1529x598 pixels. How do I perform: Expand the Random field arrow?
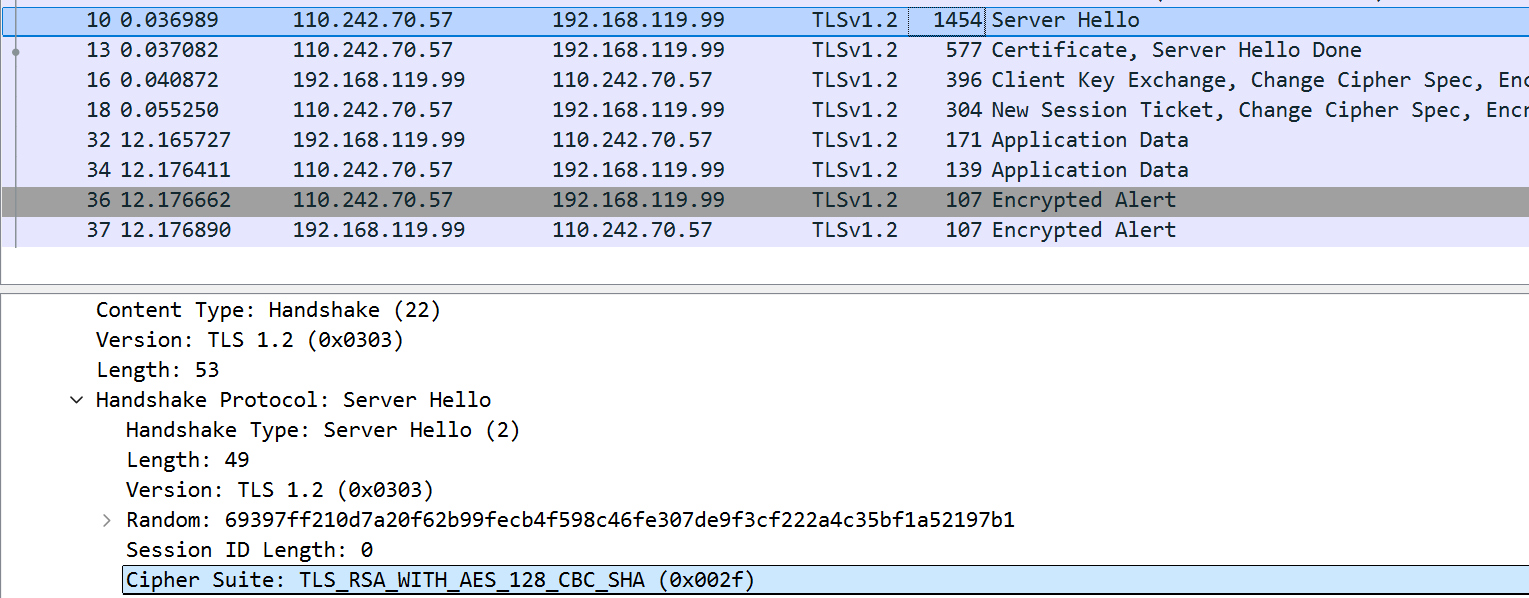(x=106, y=520)
